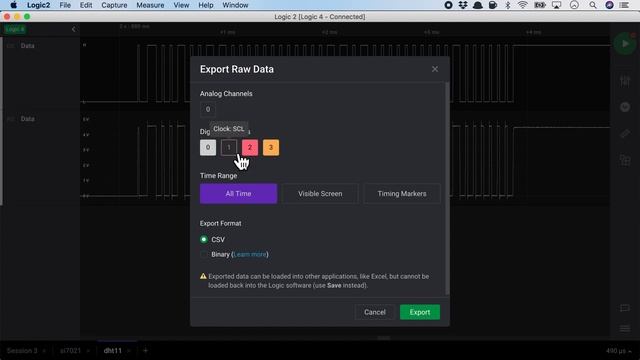640x360 pixels.
Task: Open the 490 µs zoom dropdown
Action: pyautogui.click(x=618, y=351)
